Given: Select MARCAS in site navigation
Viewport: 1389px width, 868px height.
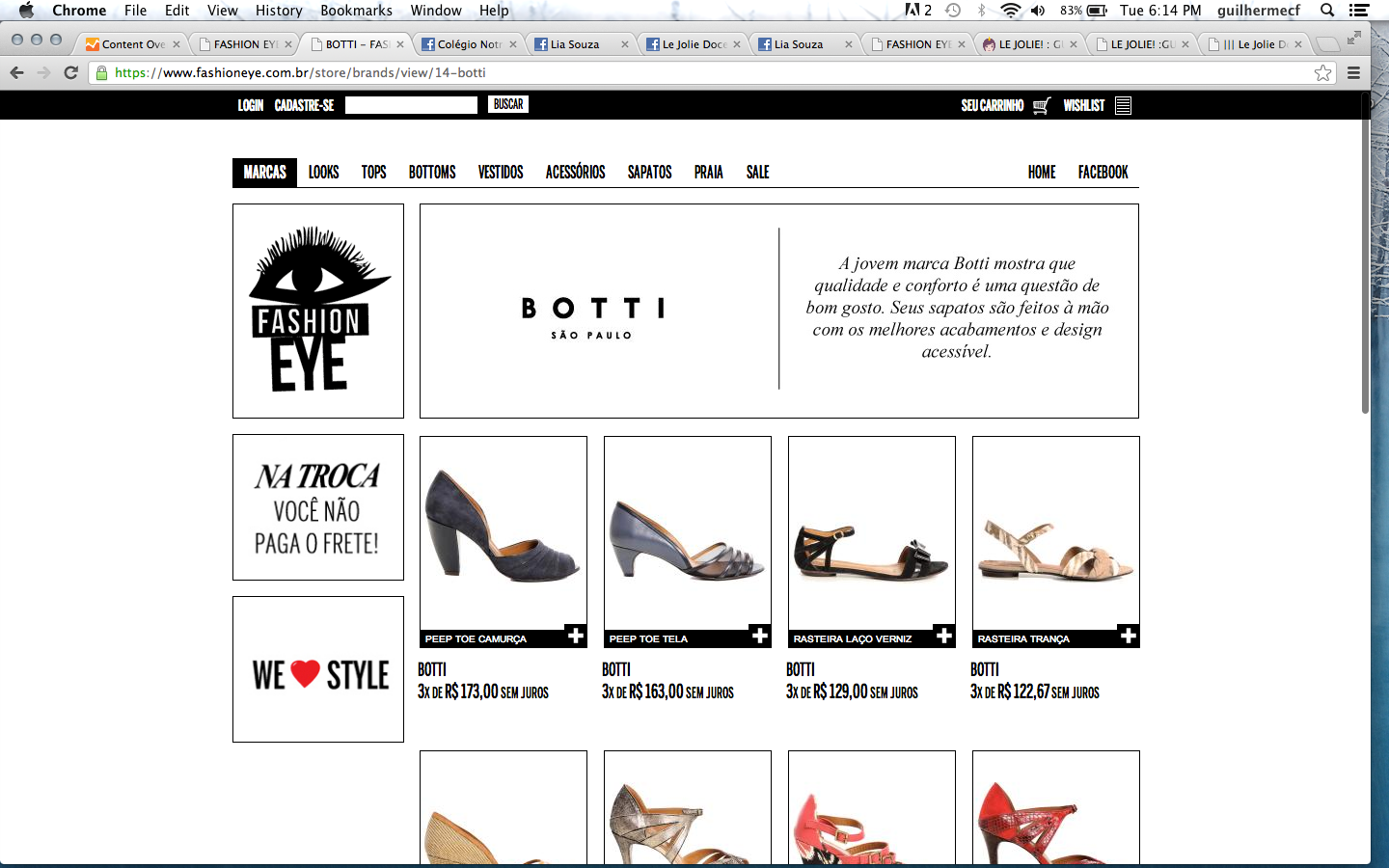Looking at the screenshot, I should 264,173.
